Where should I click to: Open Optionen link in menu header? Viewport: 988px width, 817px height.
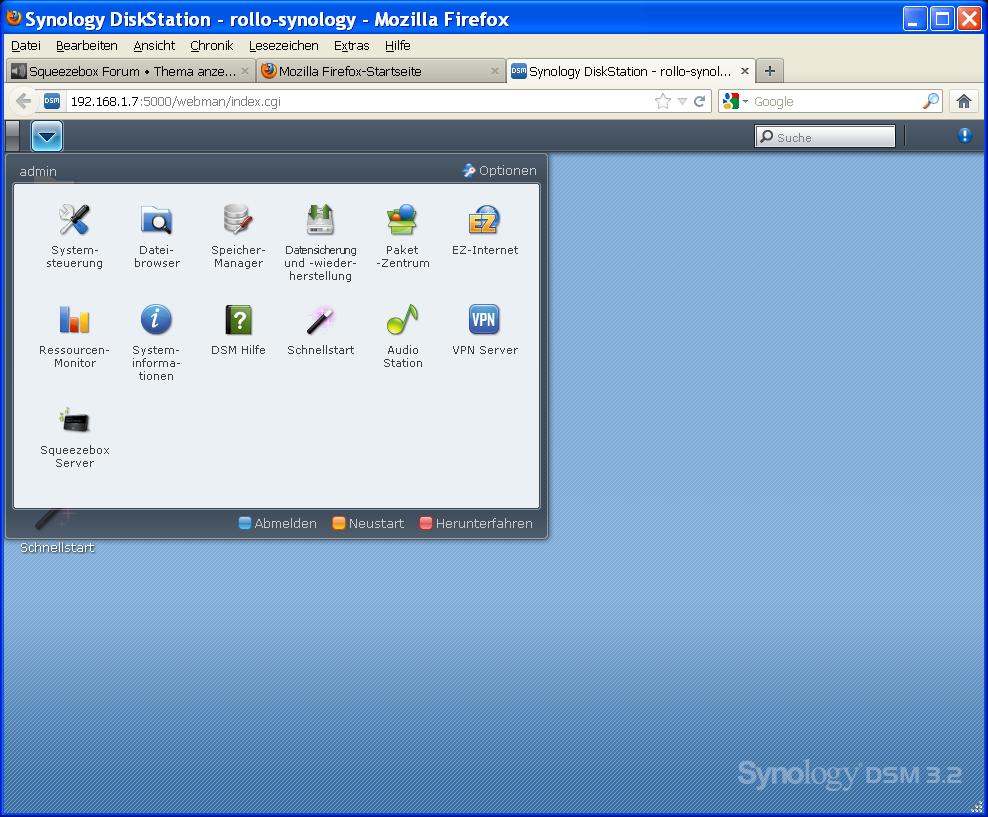coord(500,171)
